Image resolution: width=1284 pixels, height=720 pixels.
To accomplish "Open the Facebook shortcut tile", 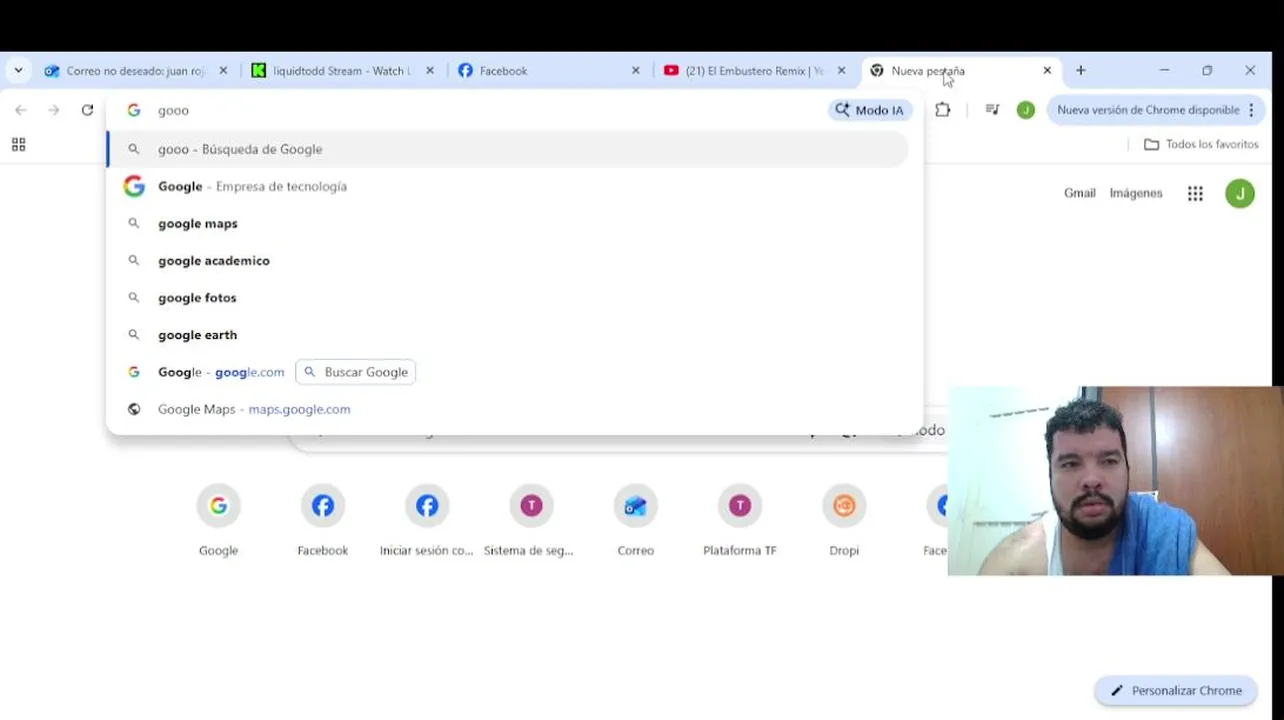I will tap(323, 520).
